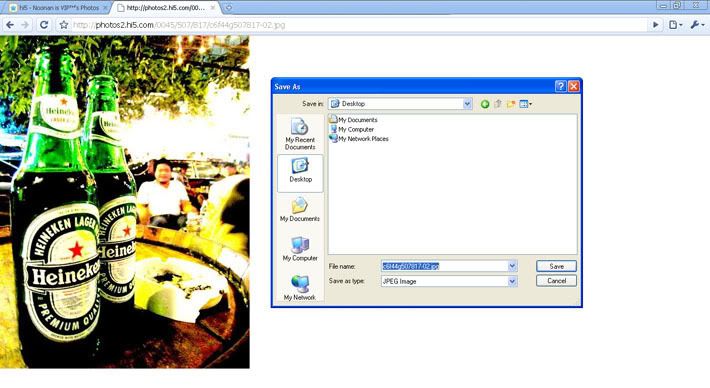Close the Save As dialog
Viewport: 710px width, 388px height.
tap(574, 86)
